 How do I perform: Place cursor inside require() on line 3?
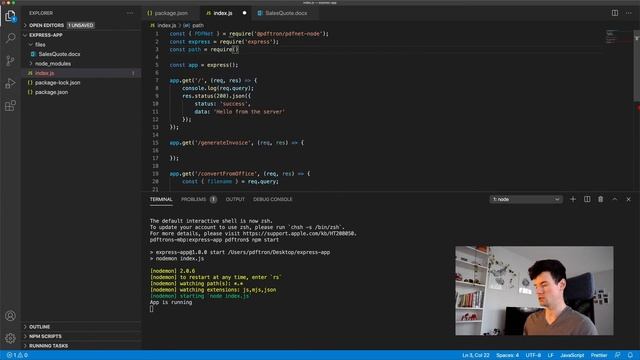(x=235, y=49)
